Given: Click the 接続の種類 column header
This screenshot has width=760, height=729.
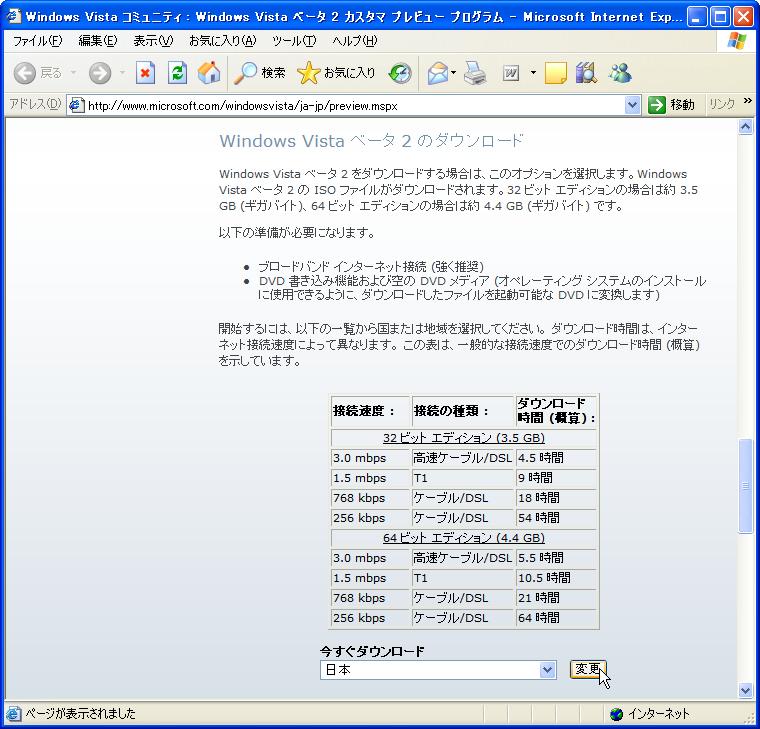Looking at the screenshot, I should pos(462,411).
